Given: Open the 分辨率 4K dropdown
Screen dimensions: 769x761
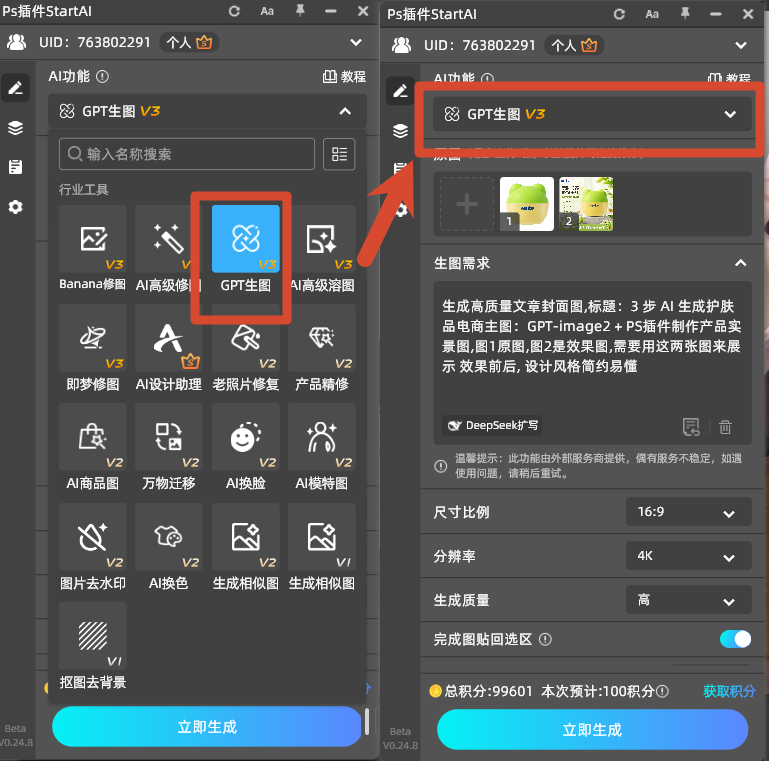Looking at the screenshot, I should pyautogui.click(x=689, y=556).
